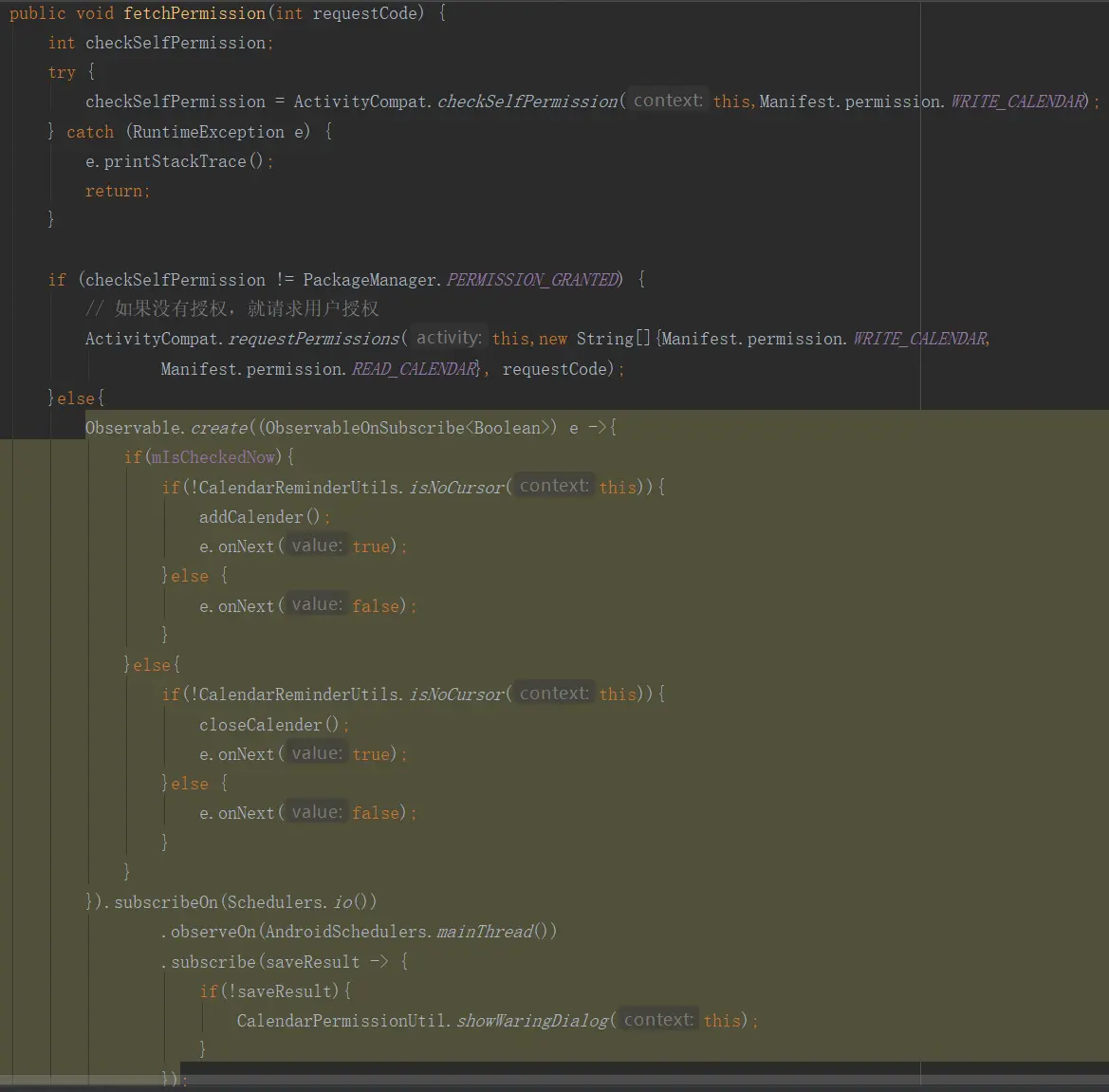The height and width of the screenshot is (1092, 1109).
Task: Click requestCode argument after READ_CALENDAR
Action: 554,369
